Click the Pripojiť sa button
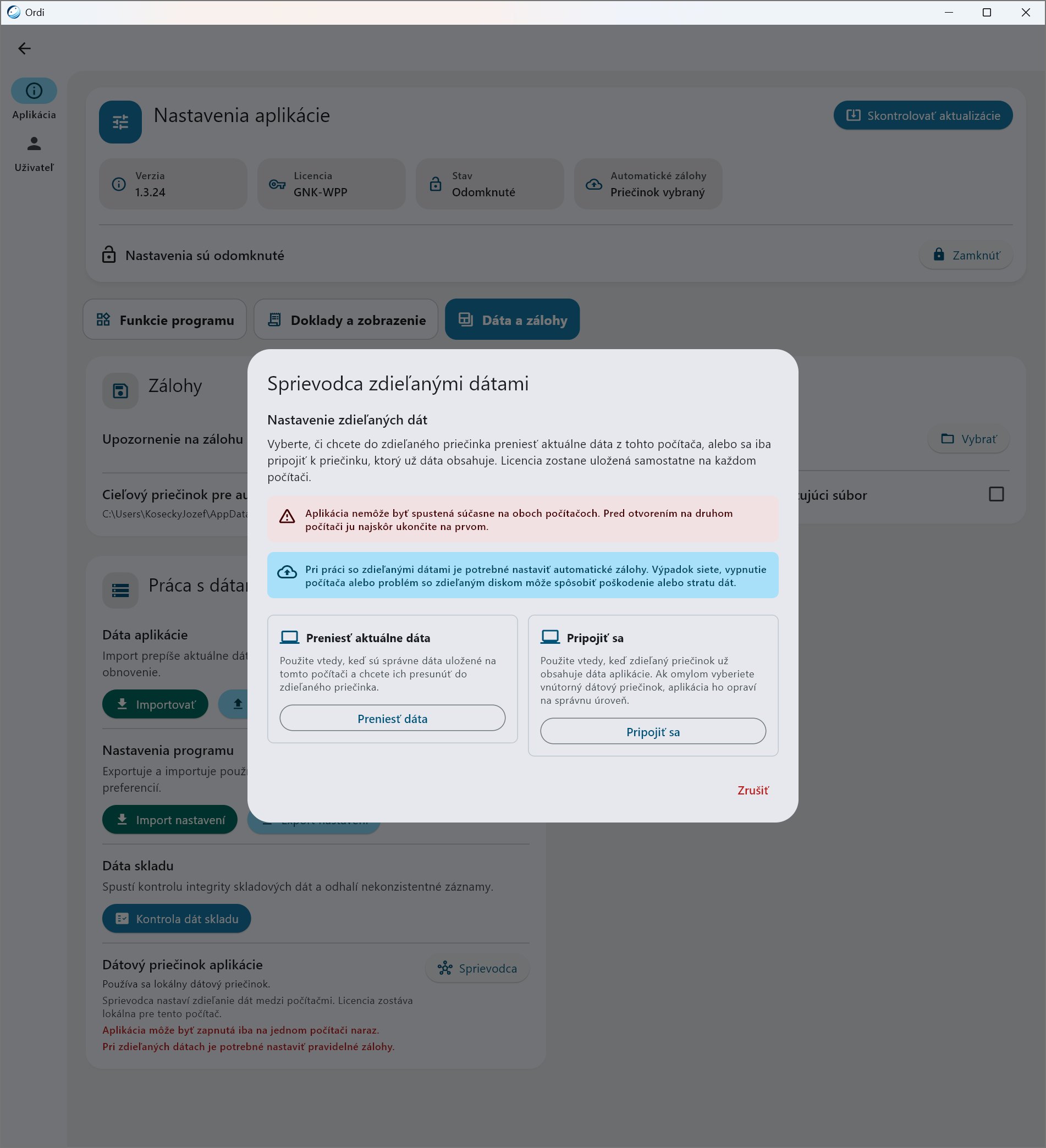1046x1148 pixels. point(653,731)
